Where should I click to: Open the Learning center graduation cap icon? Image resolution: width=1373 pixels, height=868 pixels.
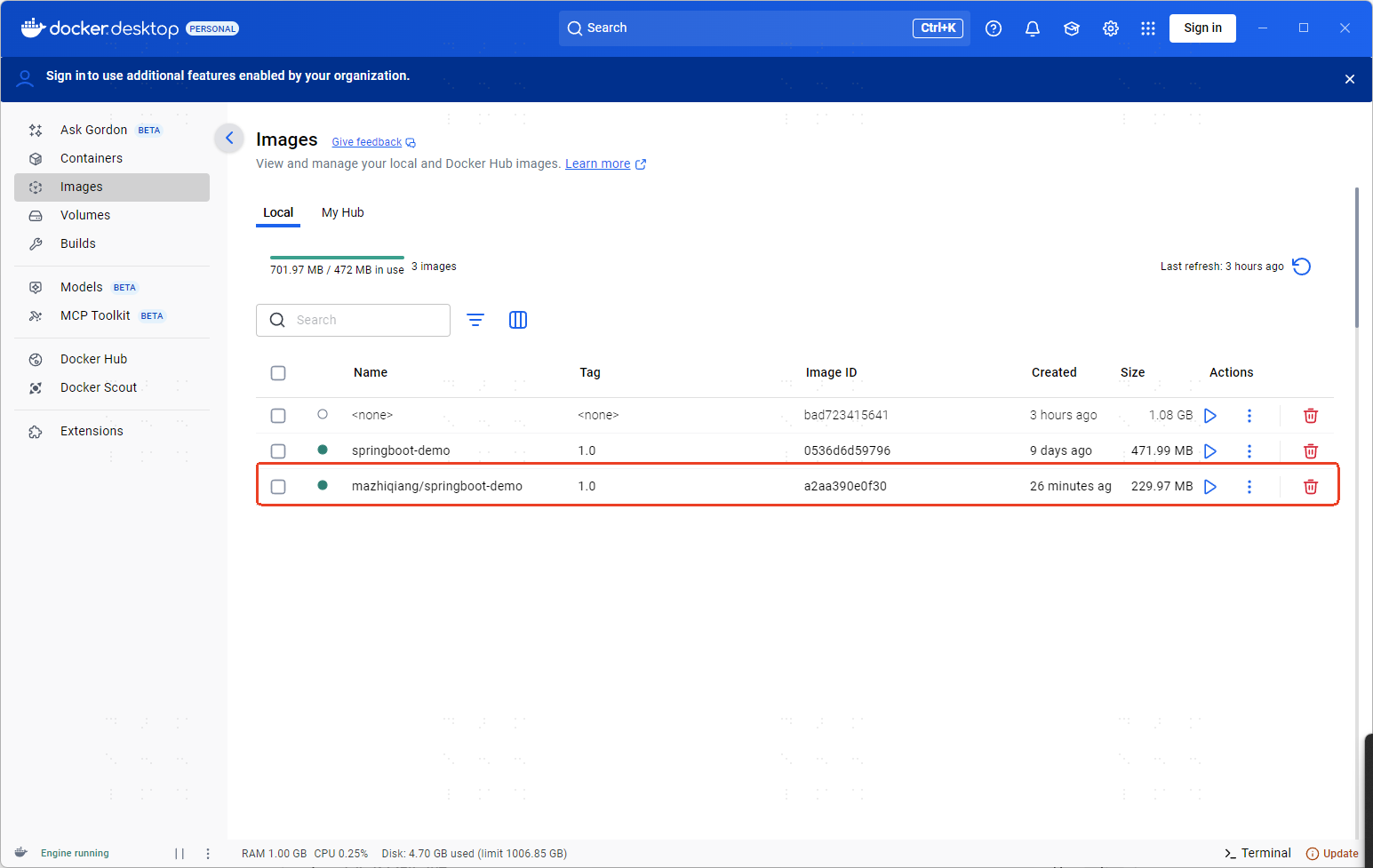click(1072, 28)
